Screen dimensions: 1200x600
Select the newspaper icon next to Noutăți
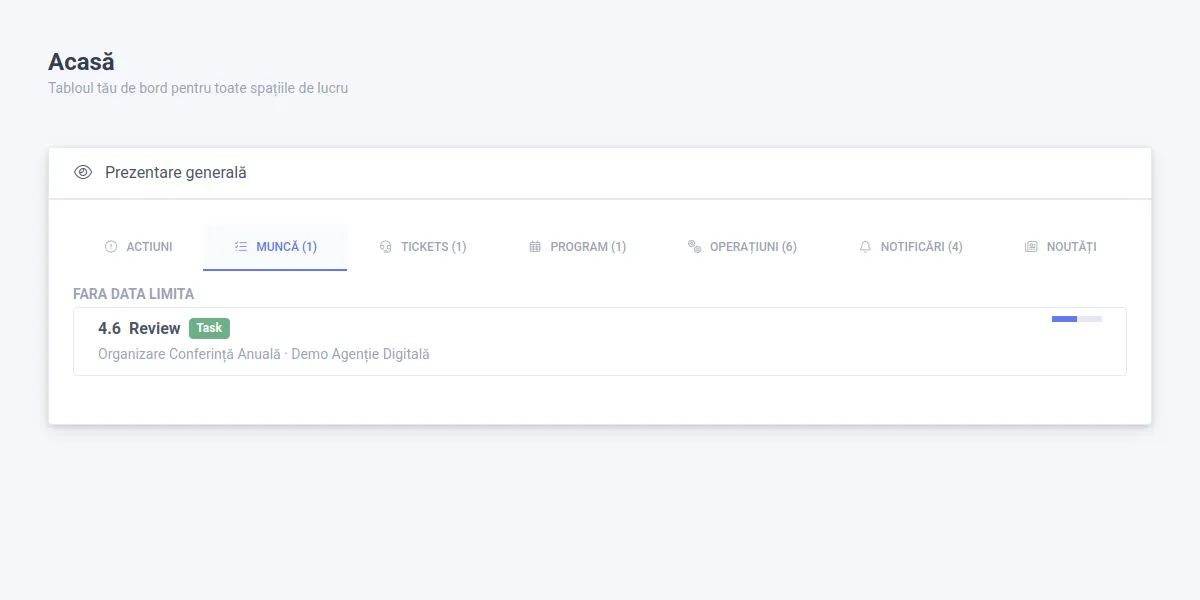coord(1031,246)
